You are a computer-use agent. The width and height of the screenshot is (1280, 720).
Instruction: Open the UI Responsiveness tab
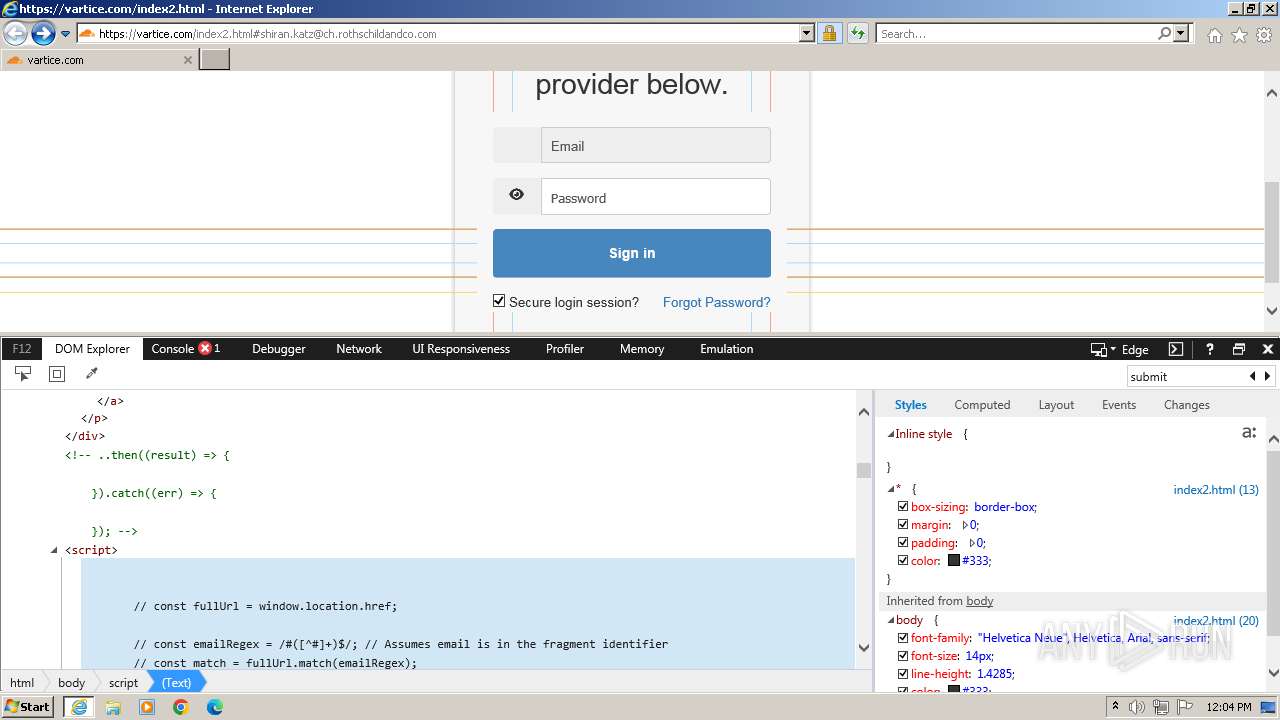(461, 349)
